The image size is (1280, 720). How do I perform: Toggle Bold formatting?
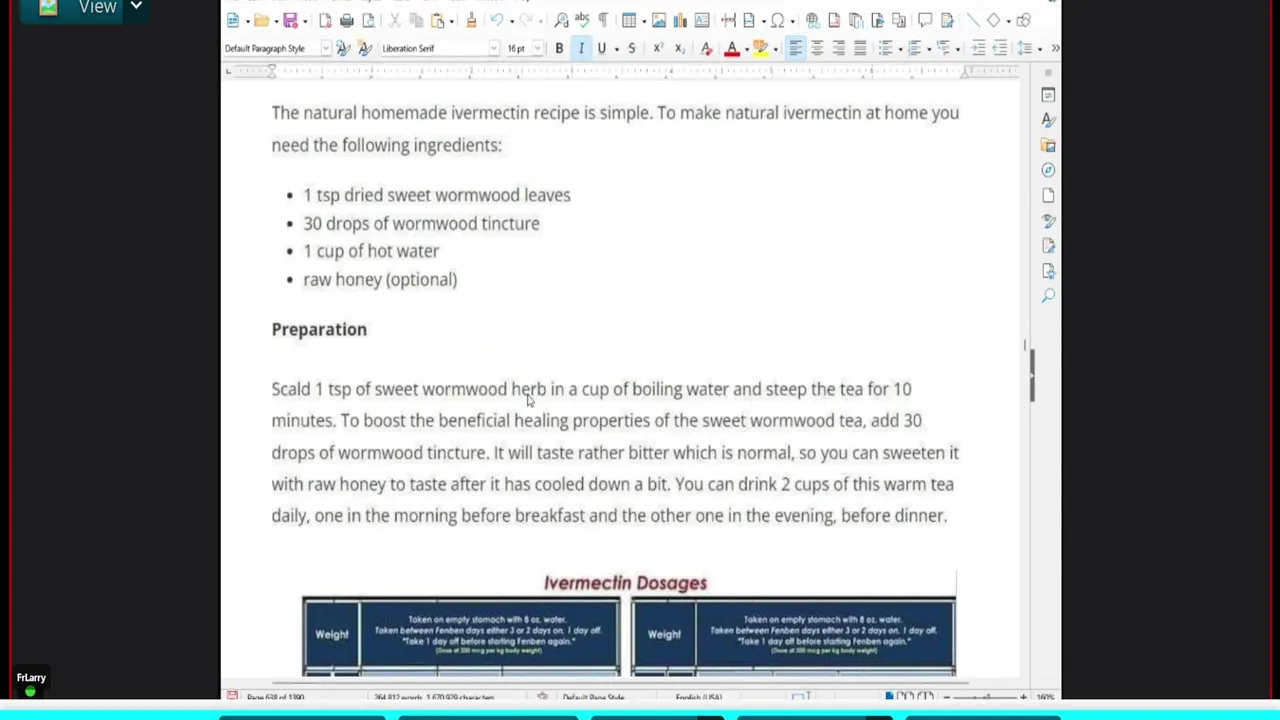pos(559,48)
